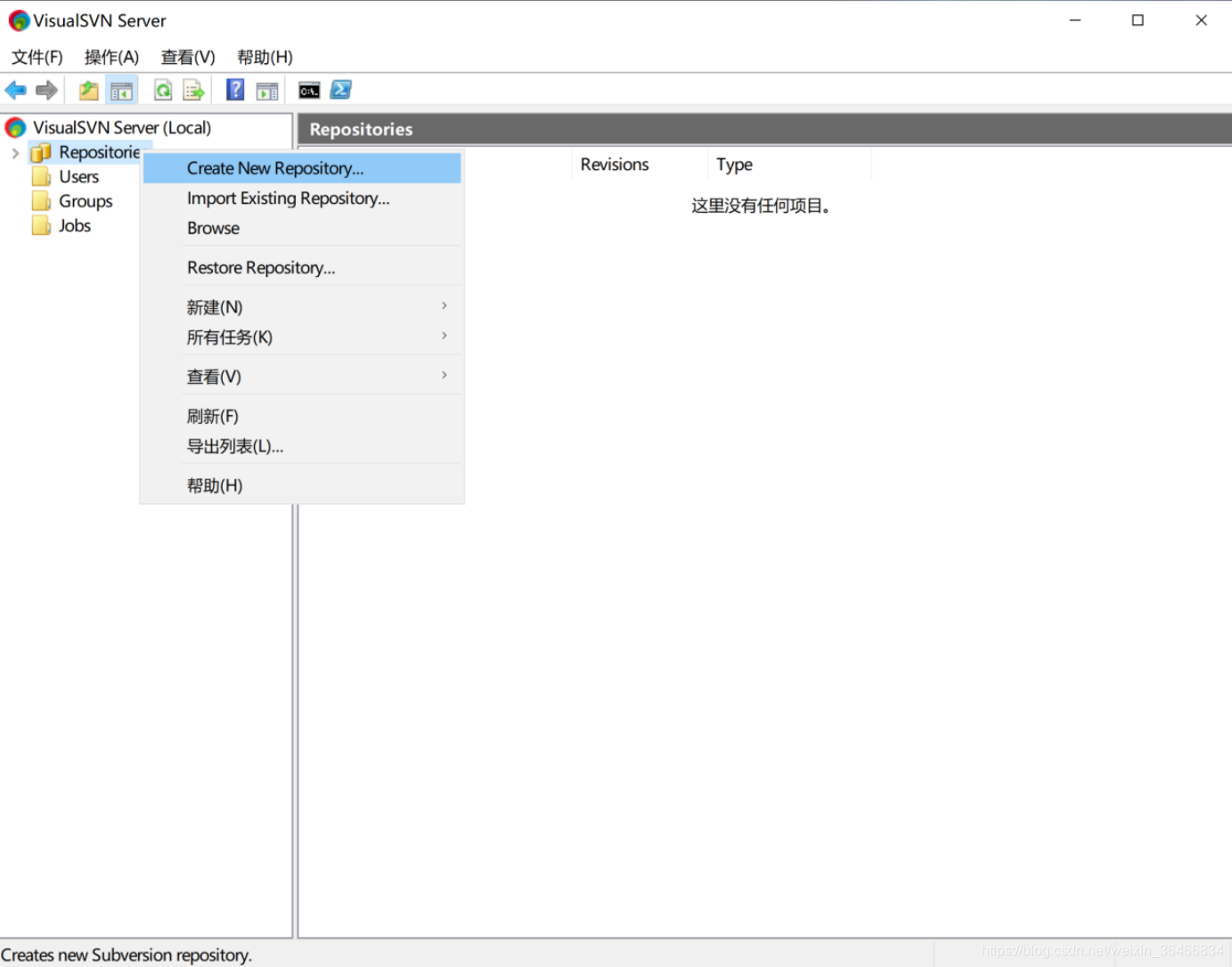The height and width of the screenshot is (967, 1232).
Task: Sort by the Type column header
Action: [x=790, y=164]
